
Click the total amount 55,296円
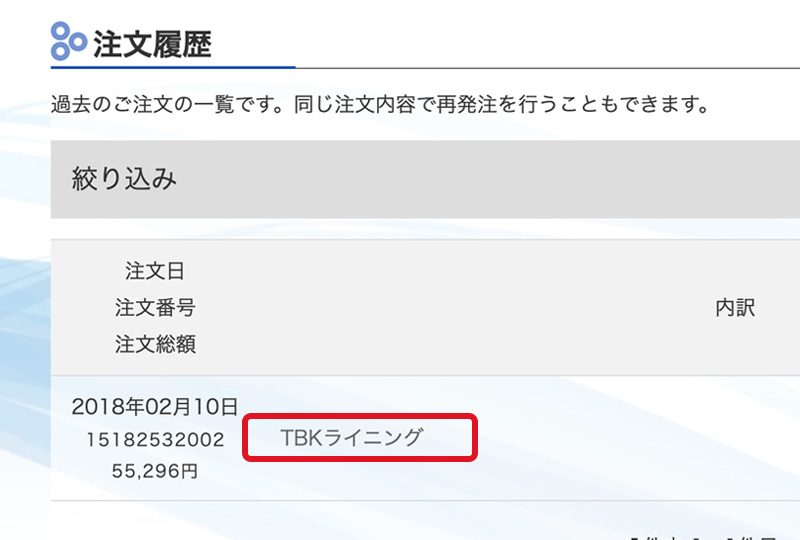[x=155, y=471]
